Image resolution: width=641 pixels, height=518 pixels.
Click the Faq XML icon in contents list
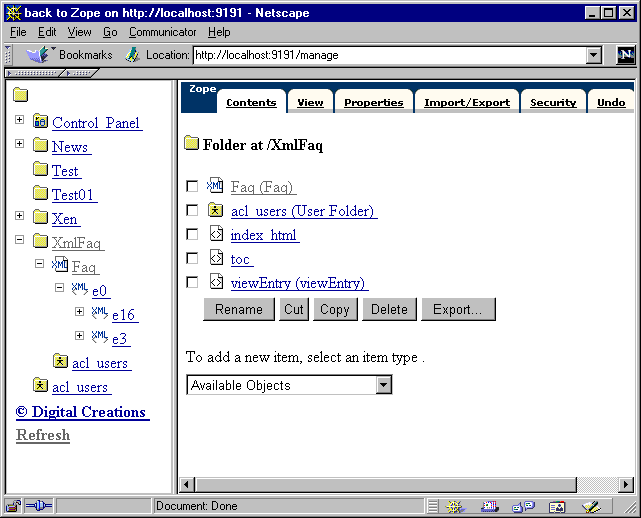(x=215, y=185)
